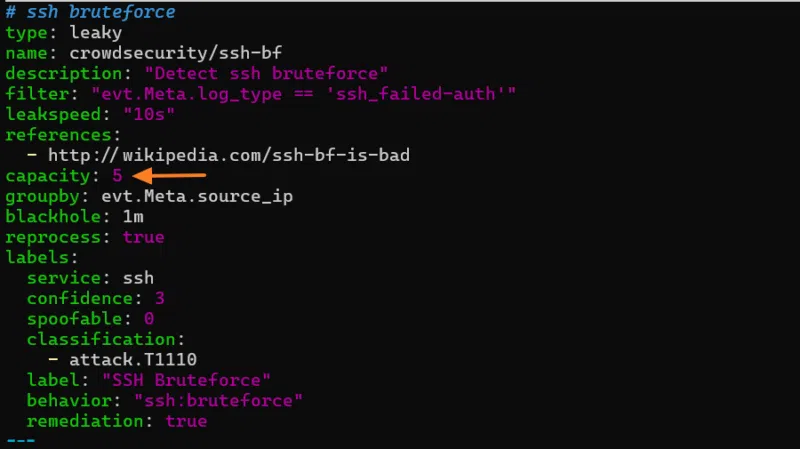Click the service 'ssh' value
The width and height of the screenshot is (800, 449).
pyautogui.click(x=138, y=278)
